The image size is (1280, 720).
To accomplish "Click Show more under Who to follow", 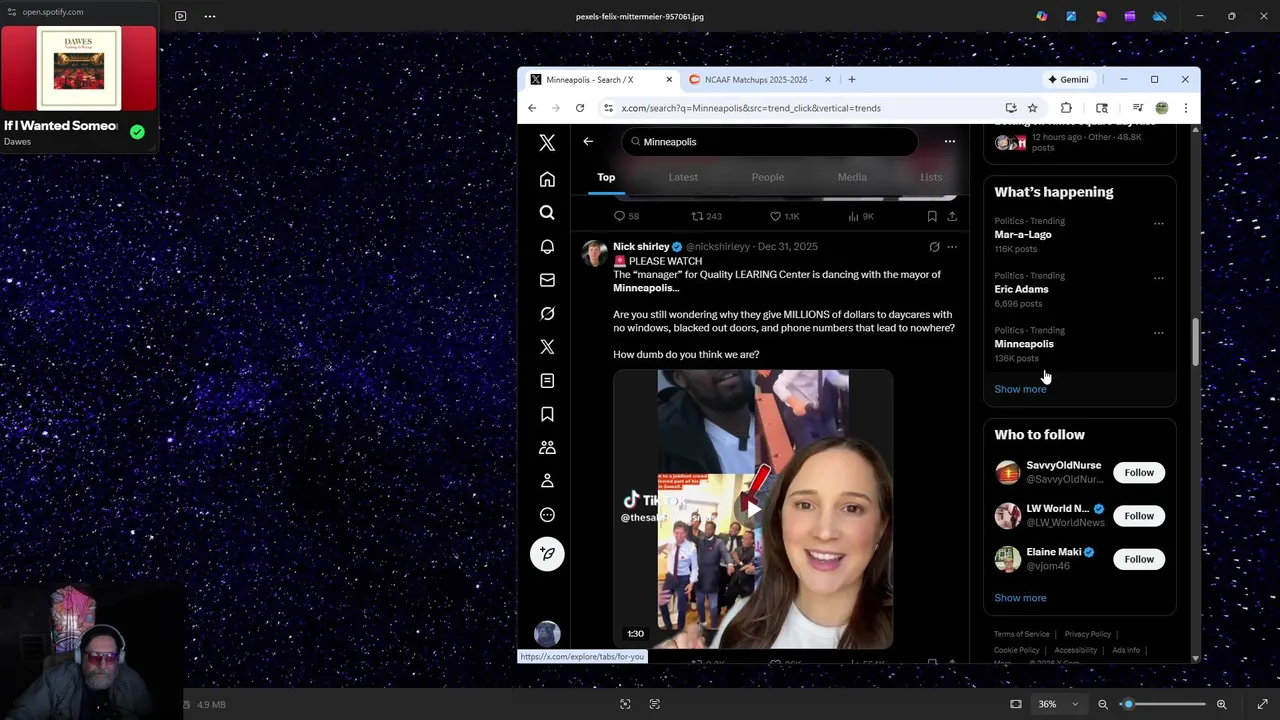I will pos(1020,598).
